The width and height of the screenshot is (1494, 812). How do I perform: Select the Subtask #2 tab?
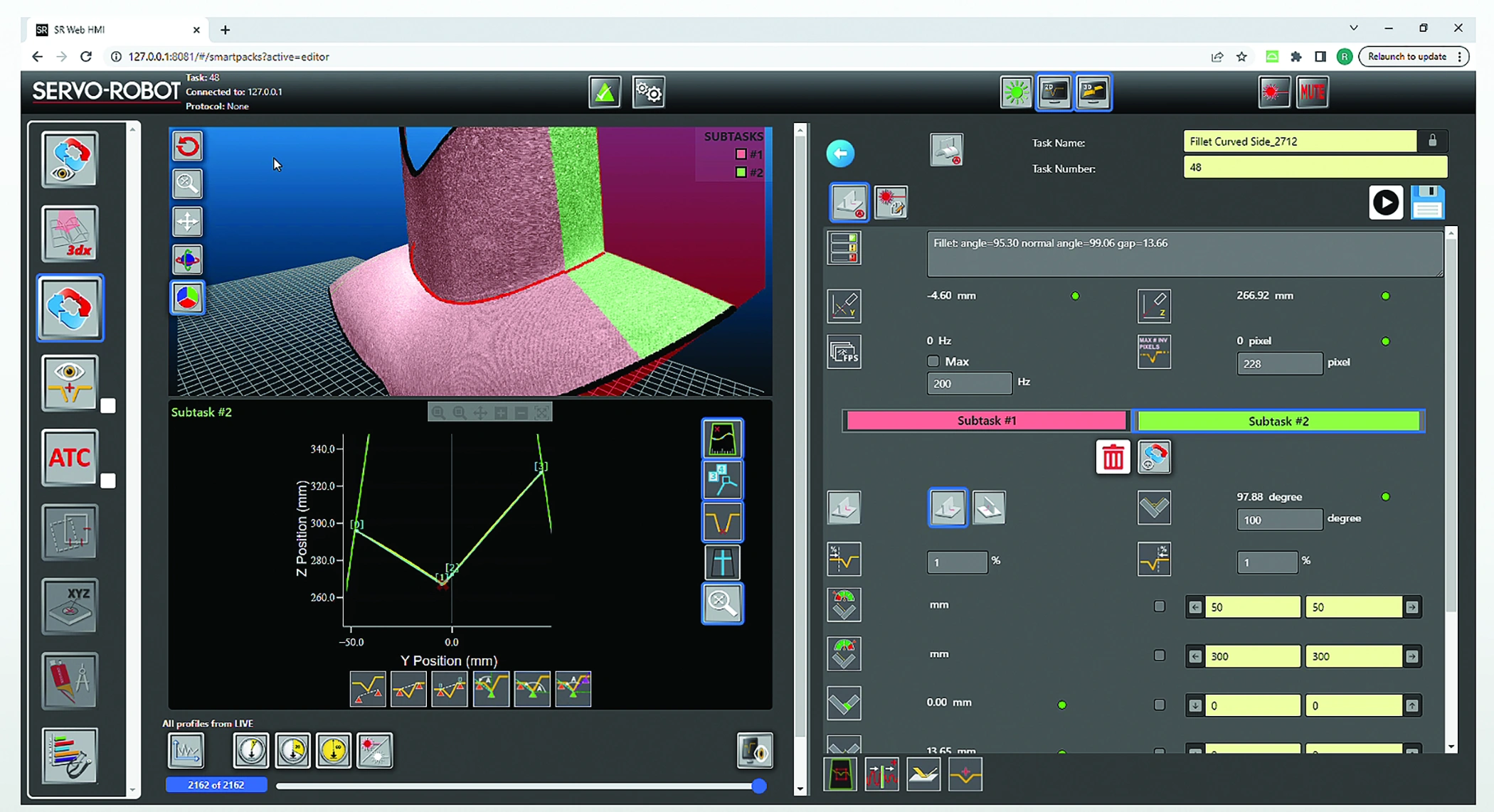[x=1278, y=422]
